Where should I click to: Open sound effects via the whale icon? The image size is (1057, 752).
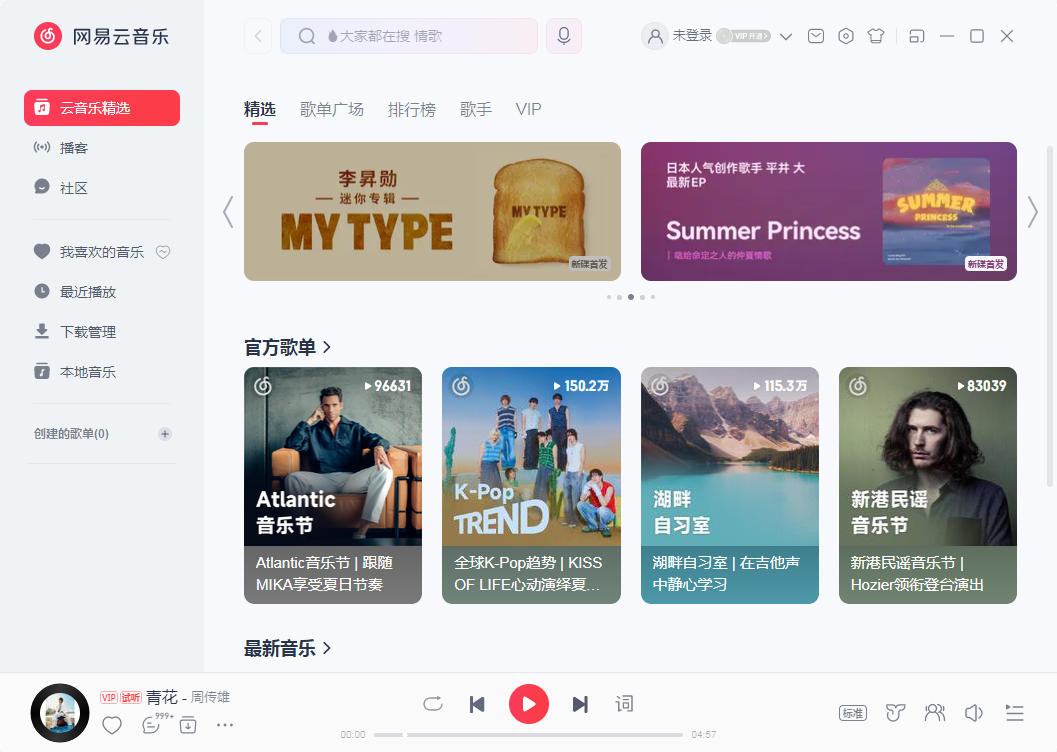coord(894,713)
